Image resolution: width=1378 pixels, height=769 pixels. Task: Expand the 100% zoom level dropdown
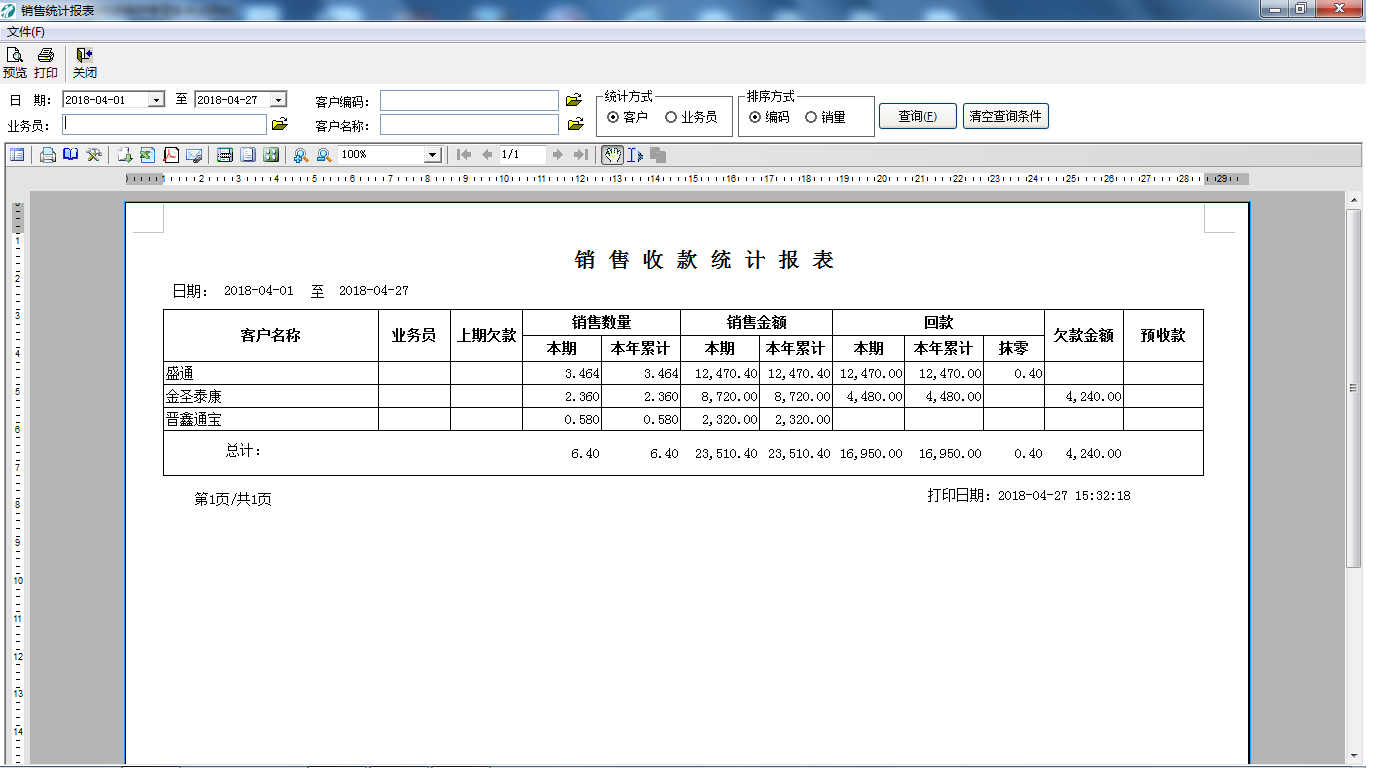coord(433,155)
